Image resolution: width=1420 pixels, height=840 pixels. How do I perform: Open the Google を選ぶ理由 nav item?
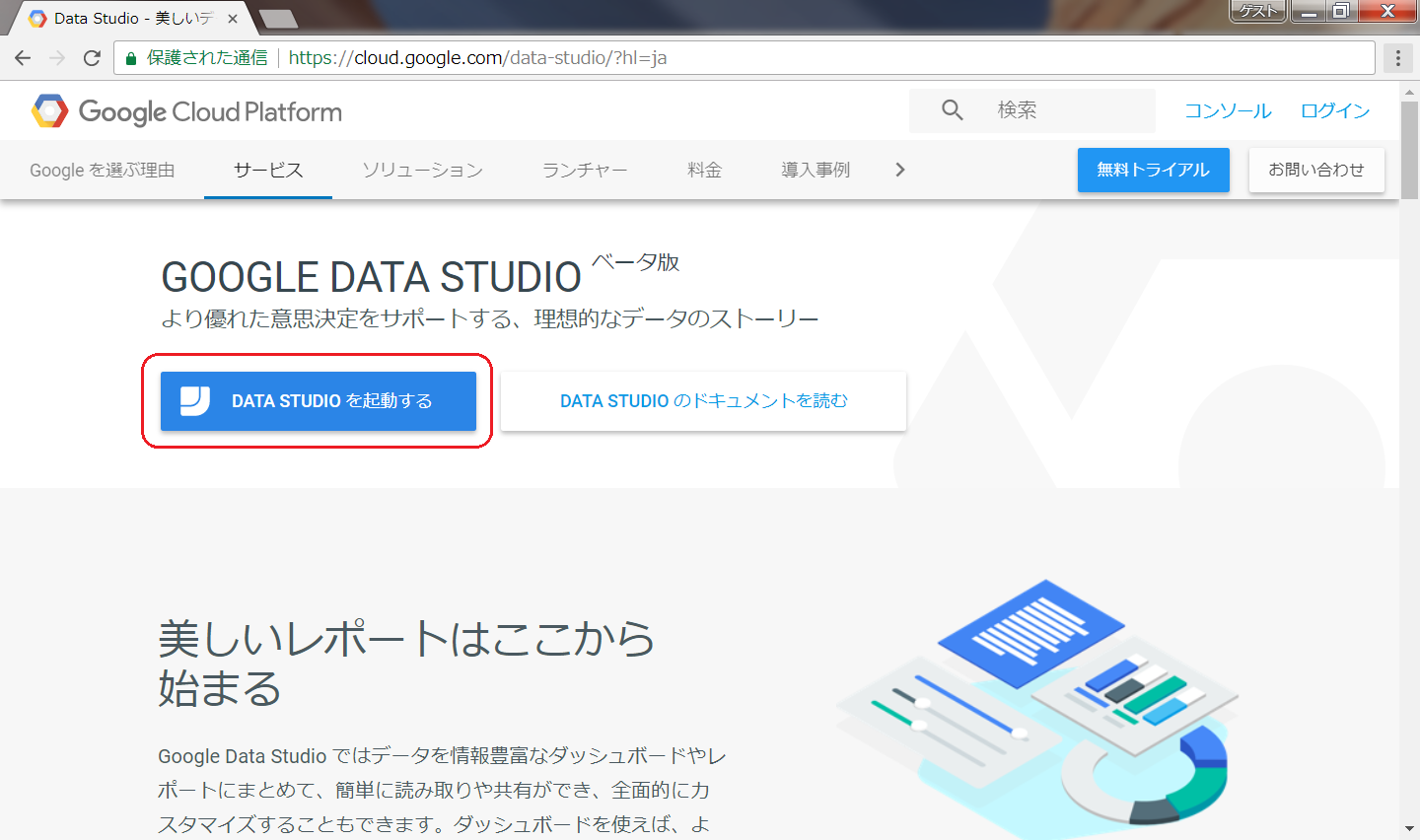tap(103, 170)
